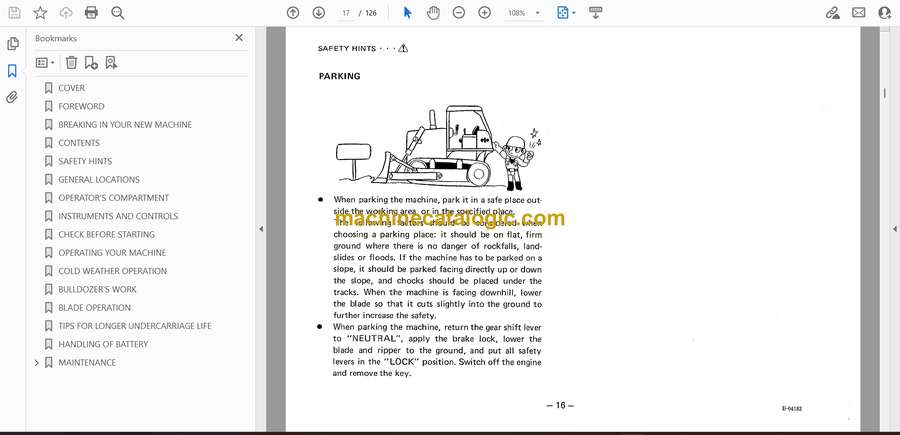Image resolution: width=900 pixels, height=435 pixels.
Task: Open the FOREWORD bookmark
Action: [82, 106]
